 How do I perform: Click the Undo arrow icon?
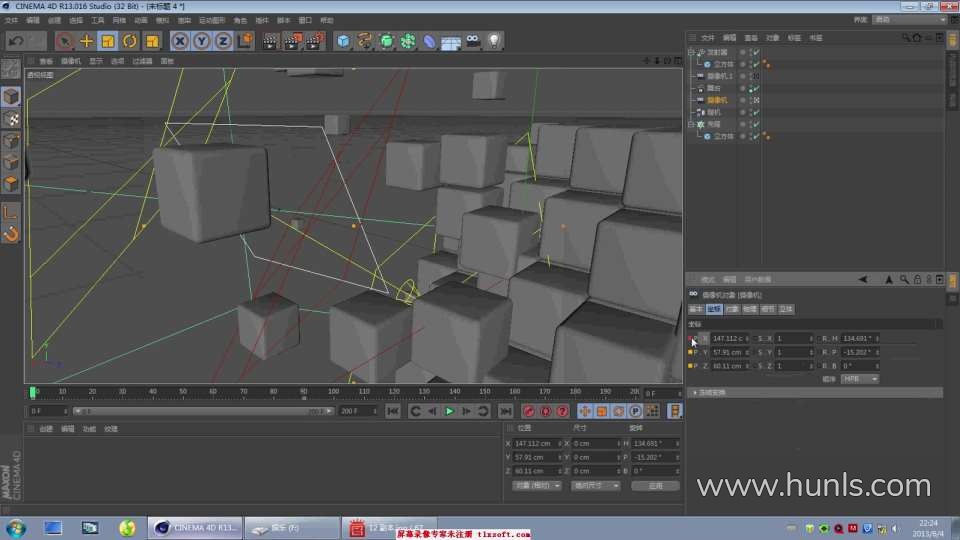point(16,41)
